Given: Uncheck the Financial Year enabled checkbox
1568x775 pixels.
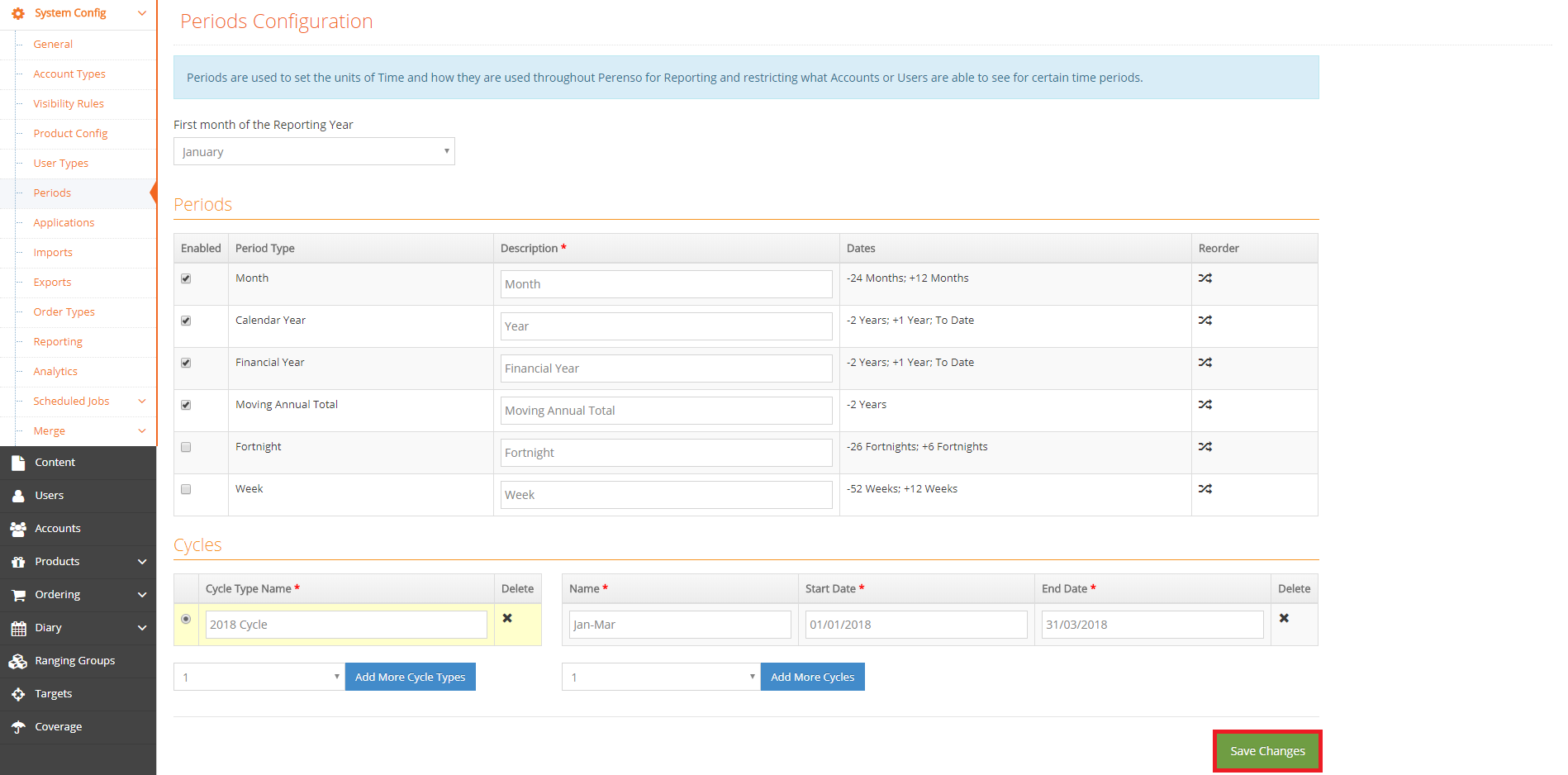Looking at the screenshot, I should point(186,363).
